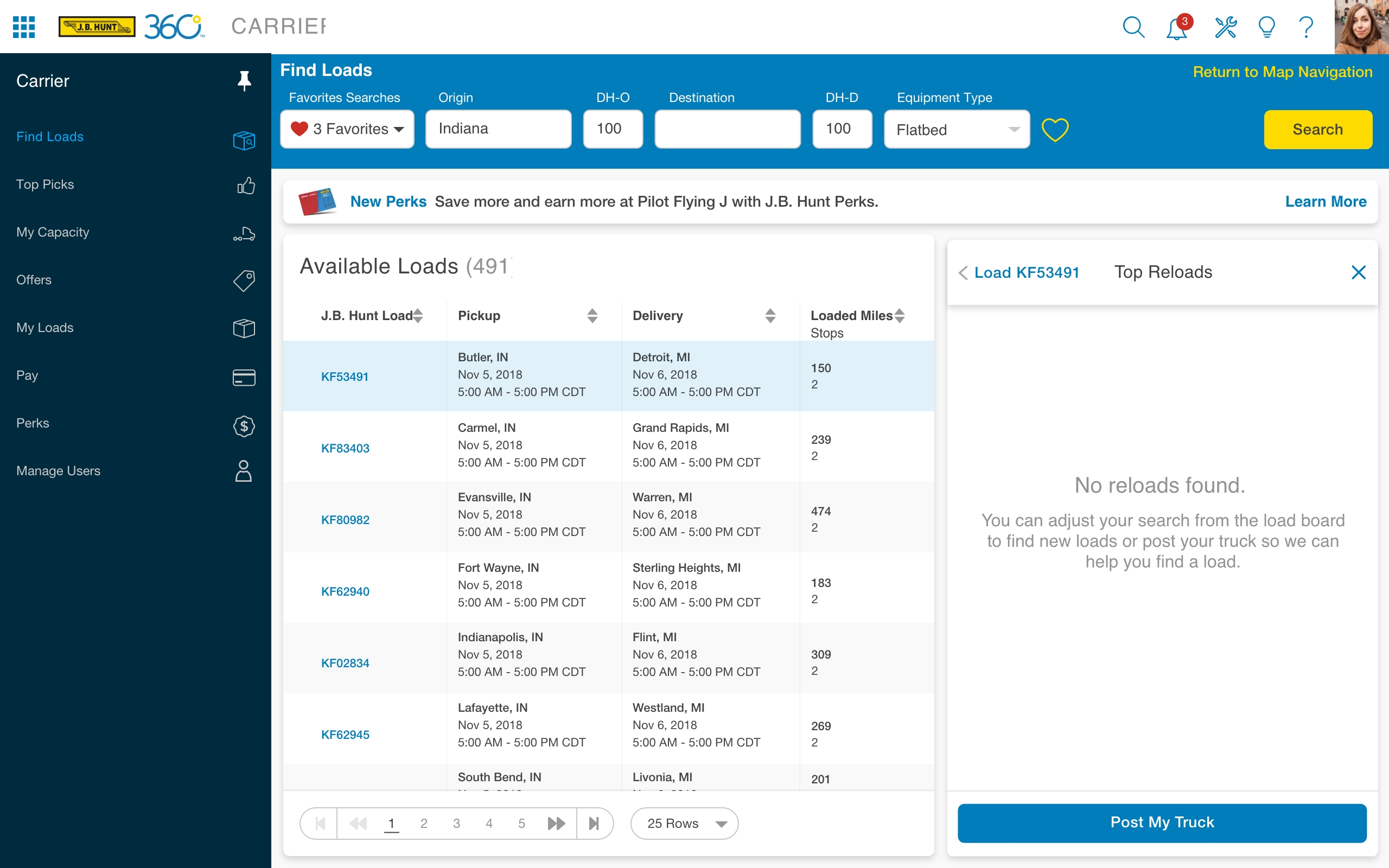Open load link KF83403

click(345, 448)
